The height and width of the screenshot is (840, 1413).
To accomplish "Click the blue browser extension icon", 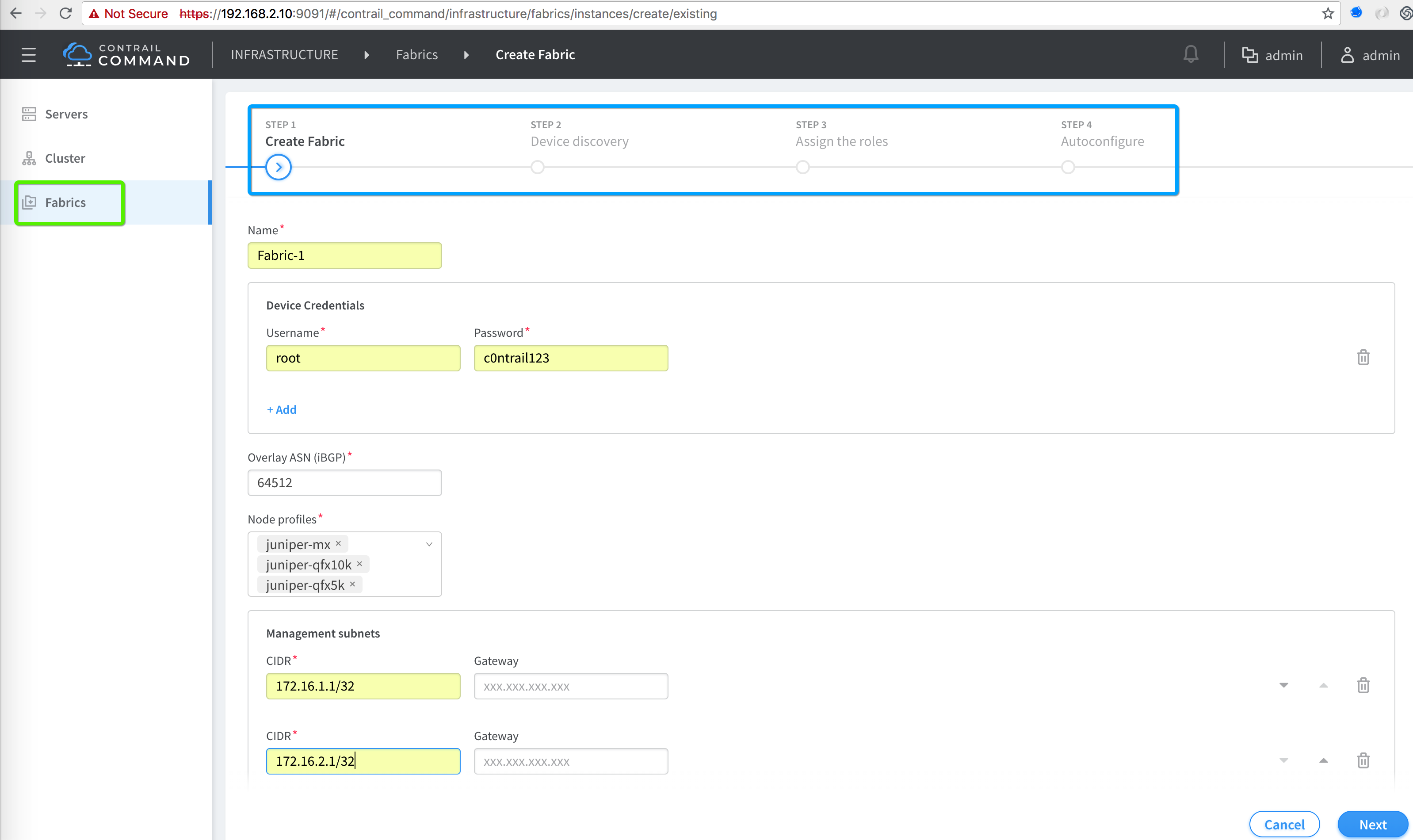I will coord(1356,12).
